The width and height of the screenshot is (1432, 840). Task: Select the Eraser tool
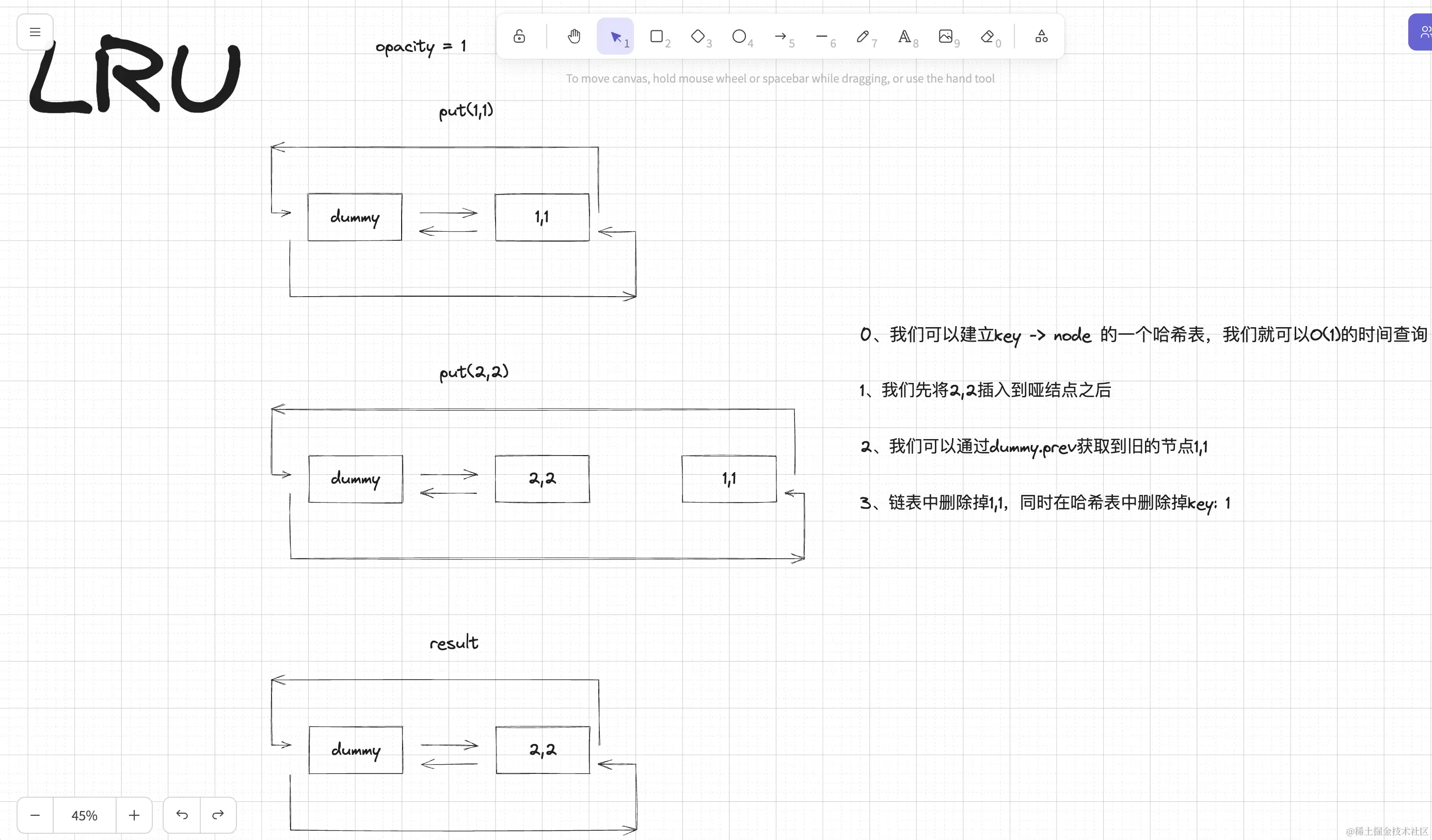pyautogui.click(x=987, y=36)
